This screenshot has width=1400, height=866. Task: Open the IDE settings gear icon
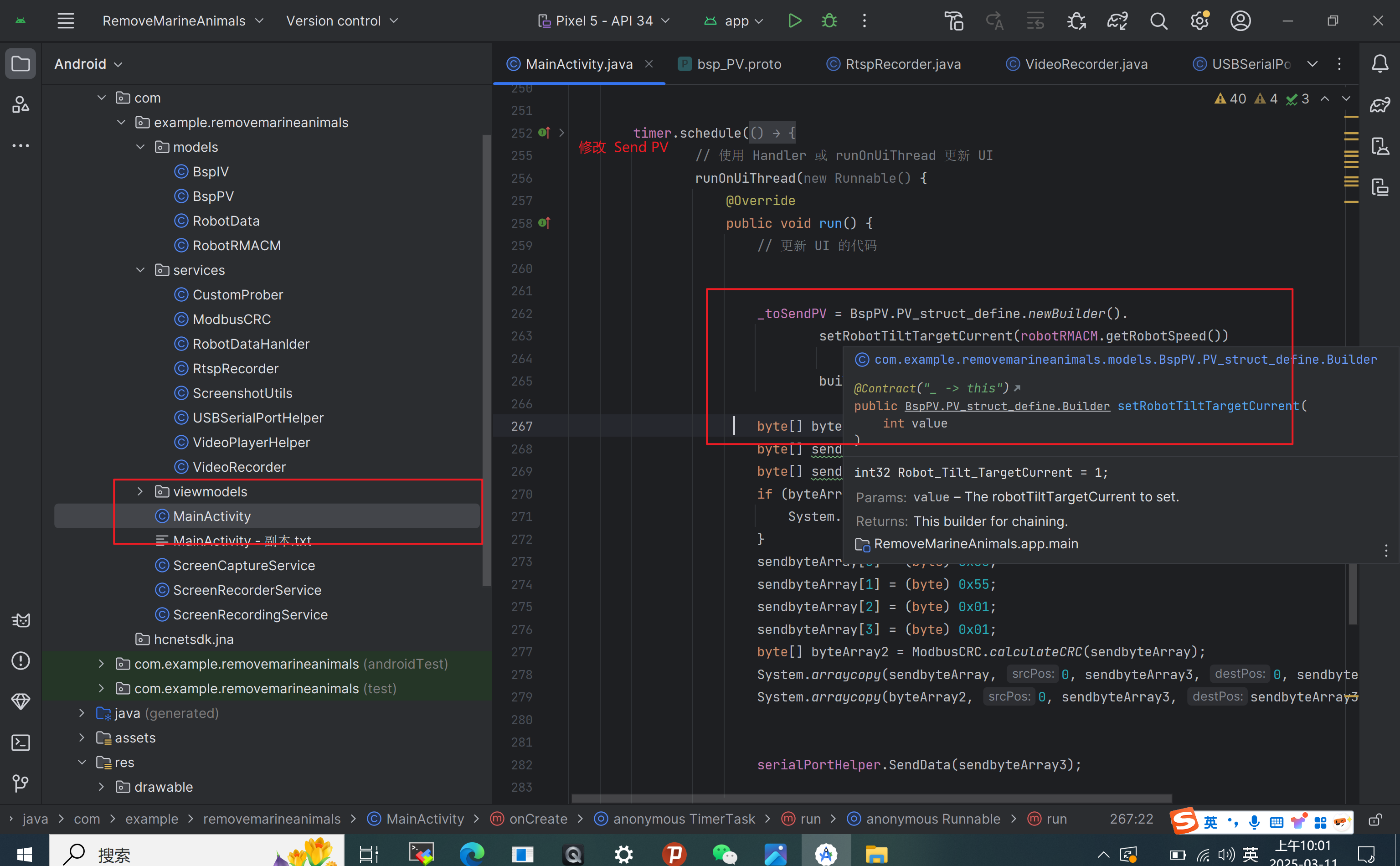1199,21
